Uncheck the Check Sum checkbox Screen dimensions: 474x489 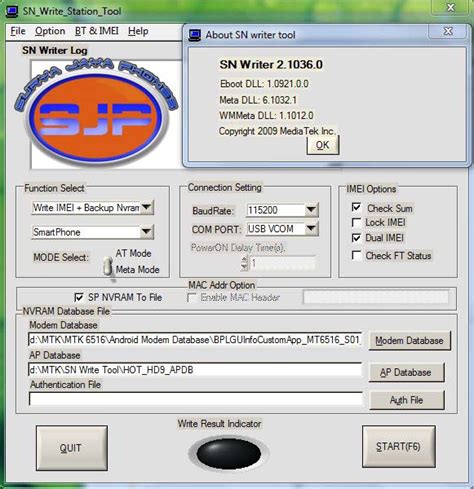pyautogui.click(x=356, y=207)
